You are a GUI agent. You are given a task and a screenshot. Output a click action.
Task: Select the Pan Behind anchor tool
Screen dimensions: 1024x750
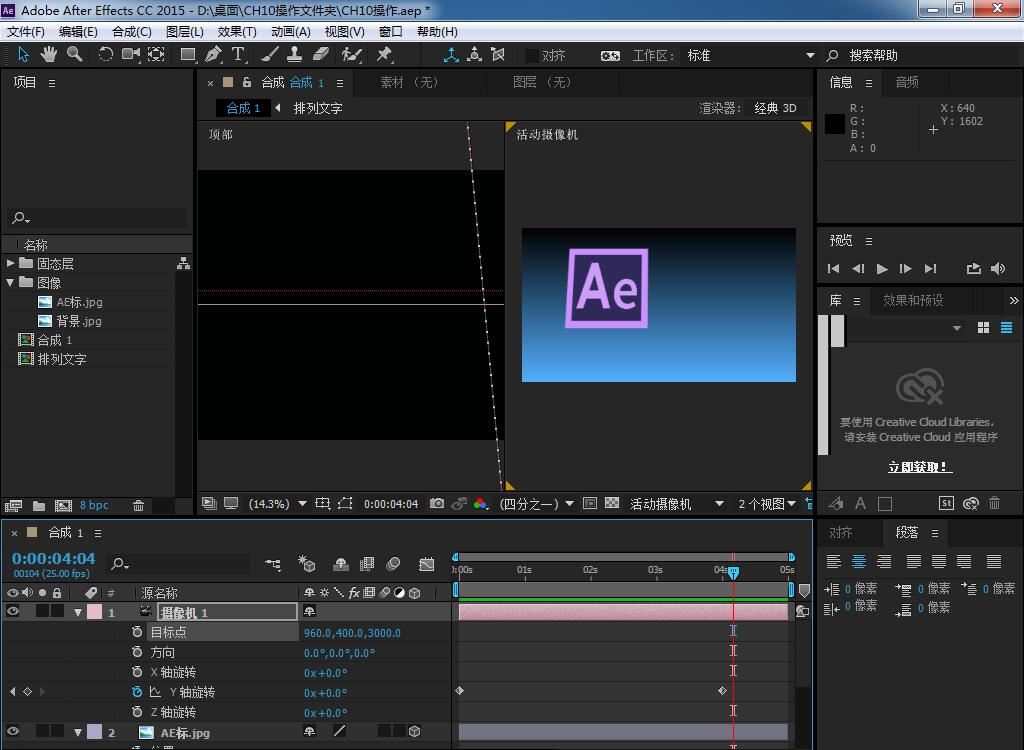point(156,54)
